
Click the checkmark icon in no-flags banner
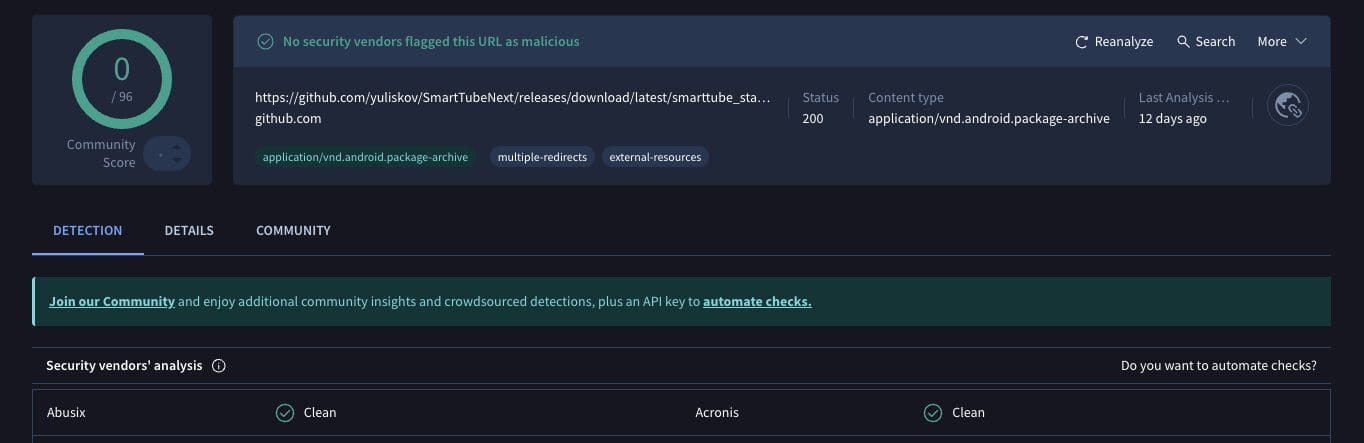[x=265, y=42]
